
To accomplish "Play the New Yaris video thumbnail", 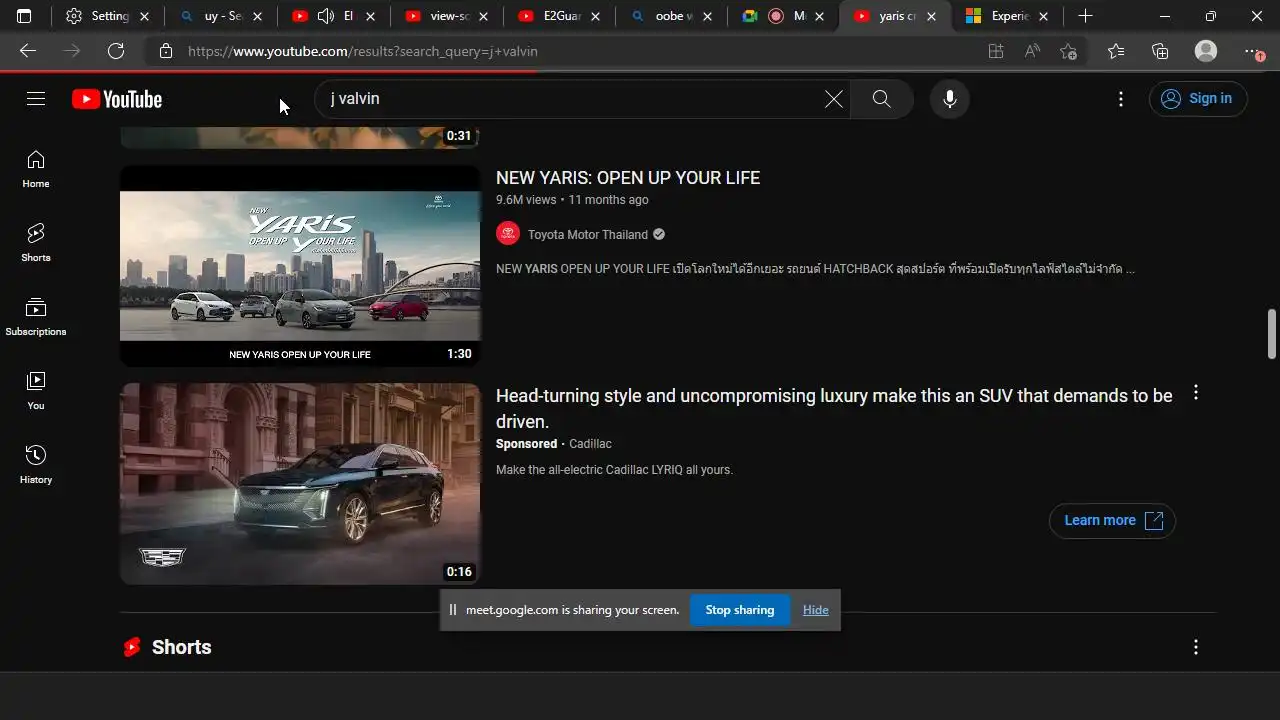I will click(x=300, y=266).
